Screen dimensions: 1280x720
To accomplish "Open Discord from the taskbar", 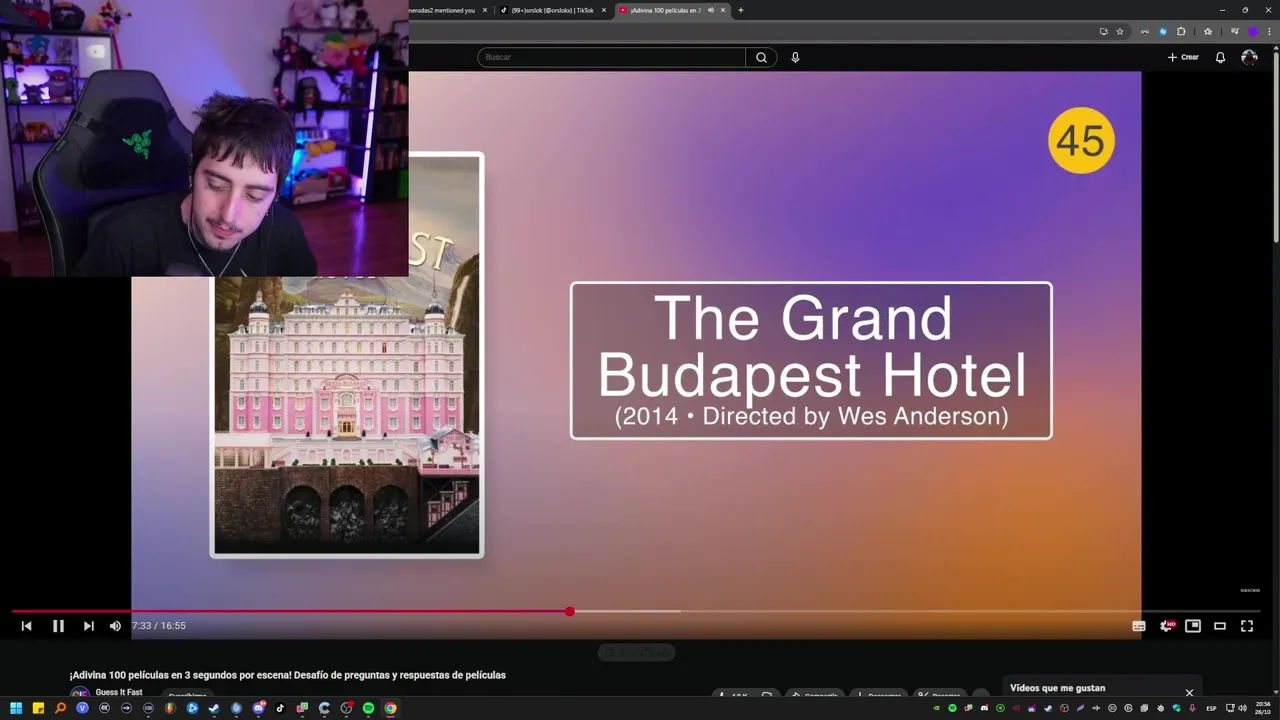I will click(259, 708).
